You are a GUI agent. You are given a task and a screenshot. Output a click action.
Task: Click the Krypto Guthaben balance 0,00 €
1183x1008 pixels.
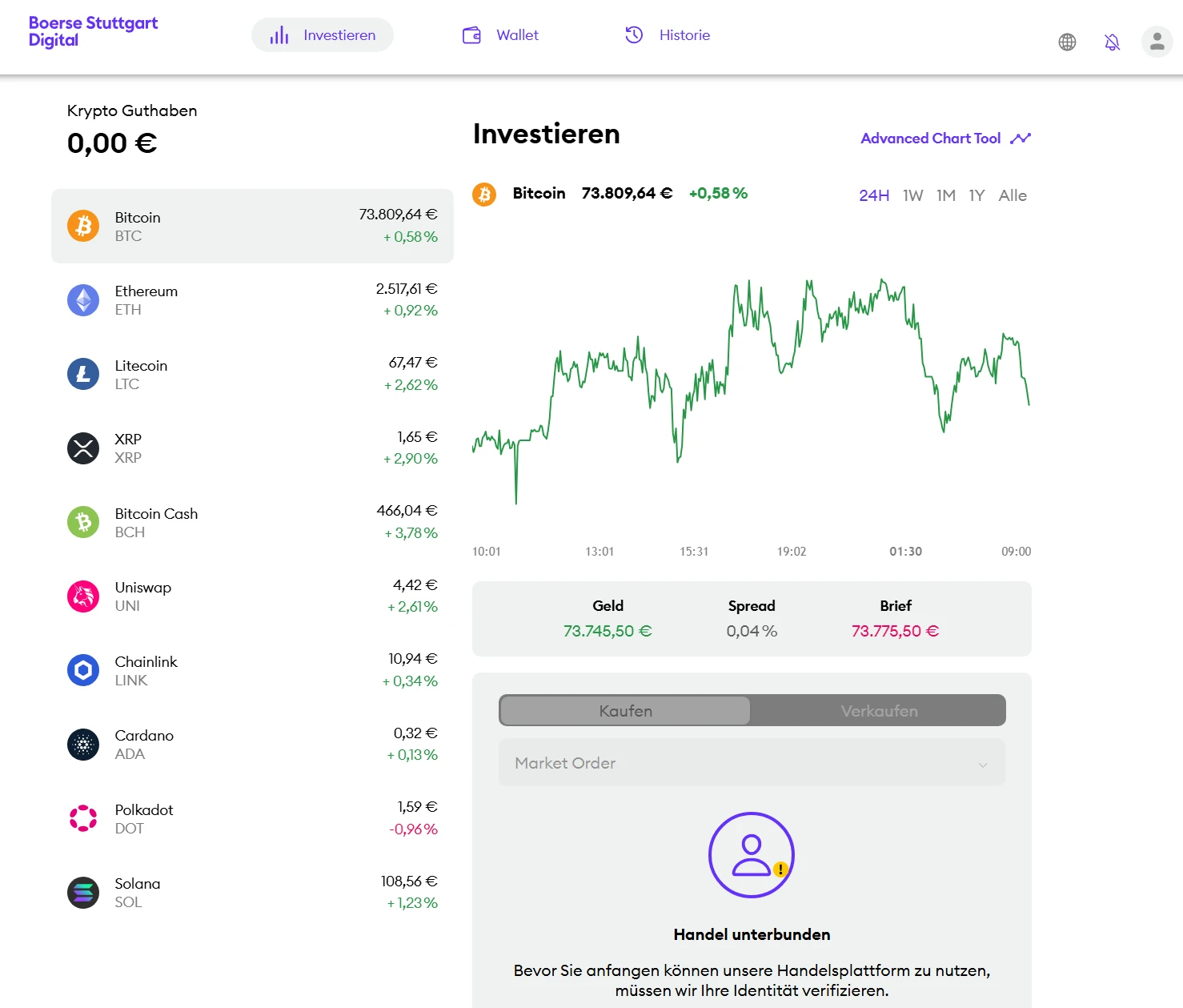click(x=112, y=143)
